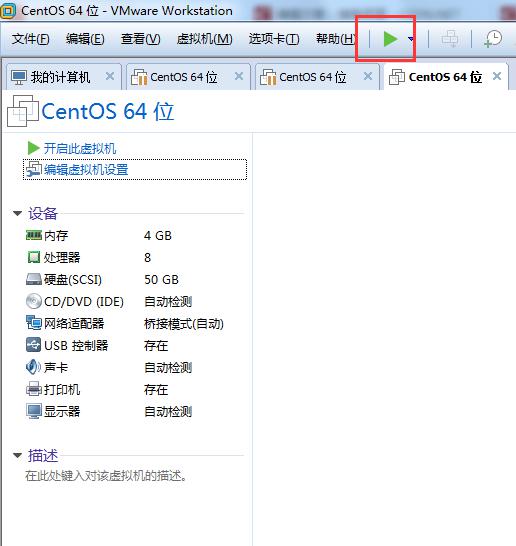The image size is (516, 546).
Task: Click the settings icon beside 编辑虚拟机设置
Action: 34,169
